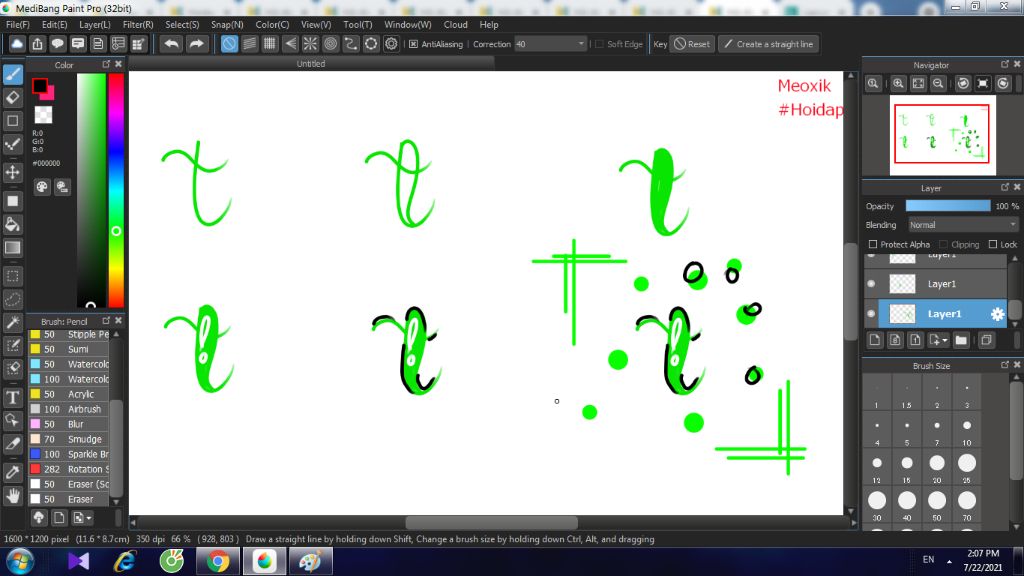Image resolution: width=1024 pixels, height=576 pixels.
Task: Turn snap off with the blue circle-slash icon
Action: [x=229, y=44]
